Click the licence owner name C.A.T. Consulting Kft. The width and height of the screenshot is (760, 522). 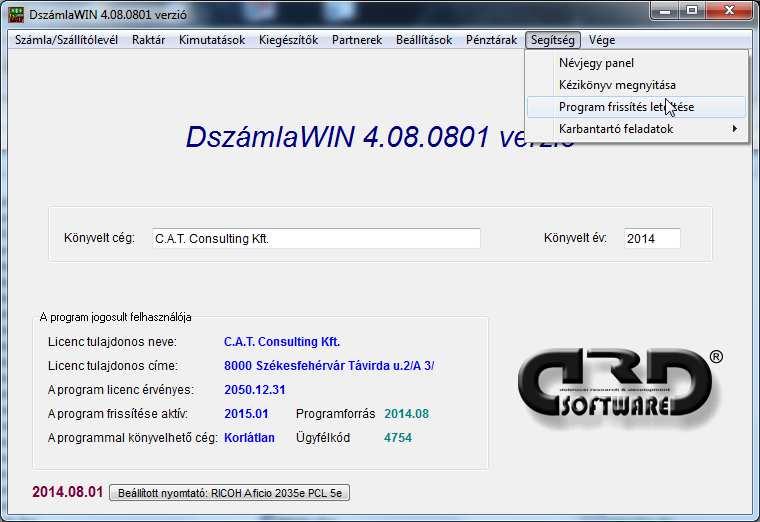(282, 342)
